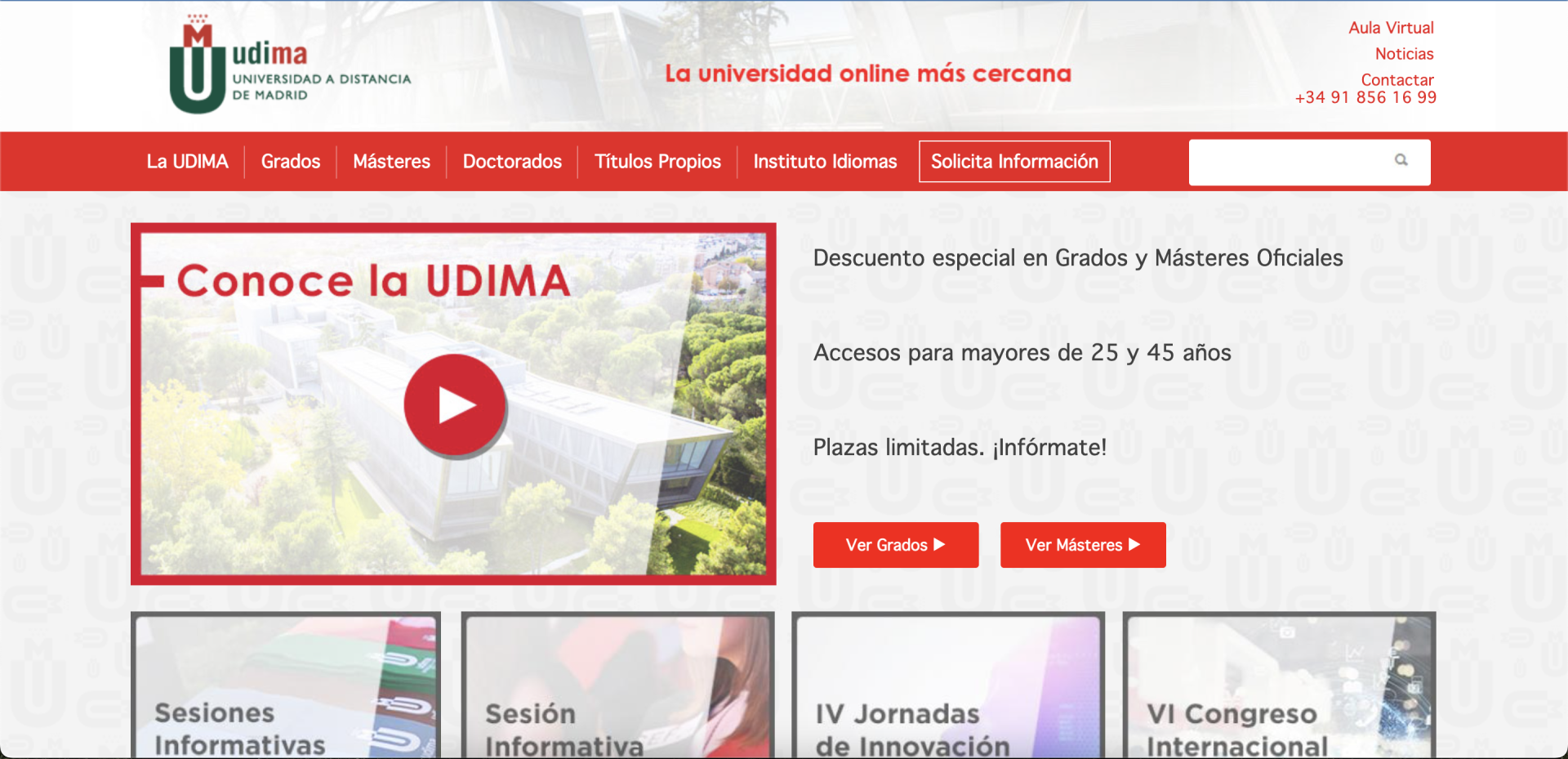Image resolution: width=1568 pixels, height=759 pixels.
Task: Click the Ver Grados button
Action: [x=896, y=545]
